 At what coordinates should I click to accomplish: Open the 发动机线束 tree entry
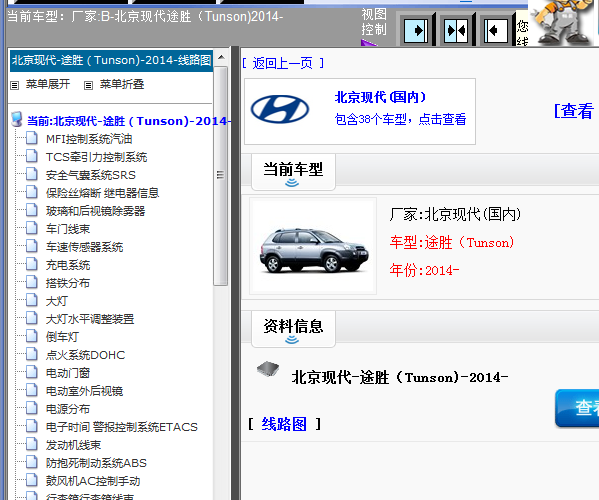(73, 445)
